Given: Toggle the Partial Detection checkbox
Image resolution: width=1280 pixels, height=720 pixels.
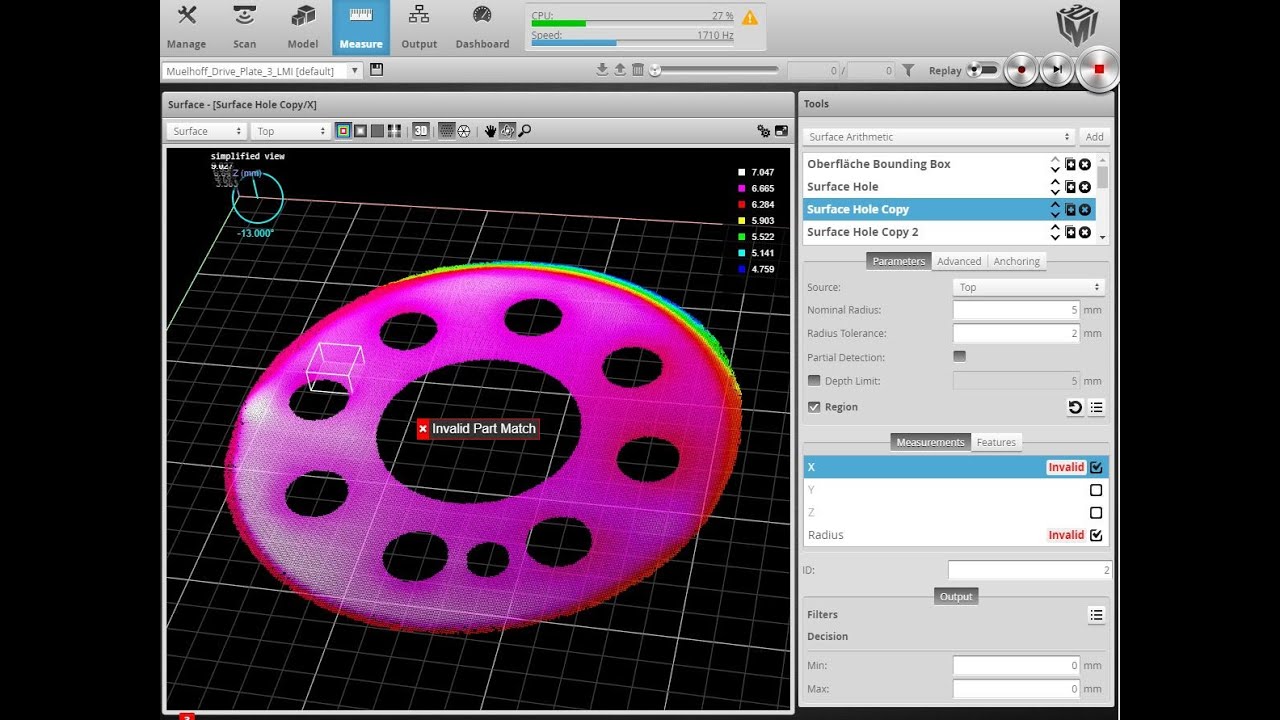Looking at the screenshot, I should click(x=960, y=356).
